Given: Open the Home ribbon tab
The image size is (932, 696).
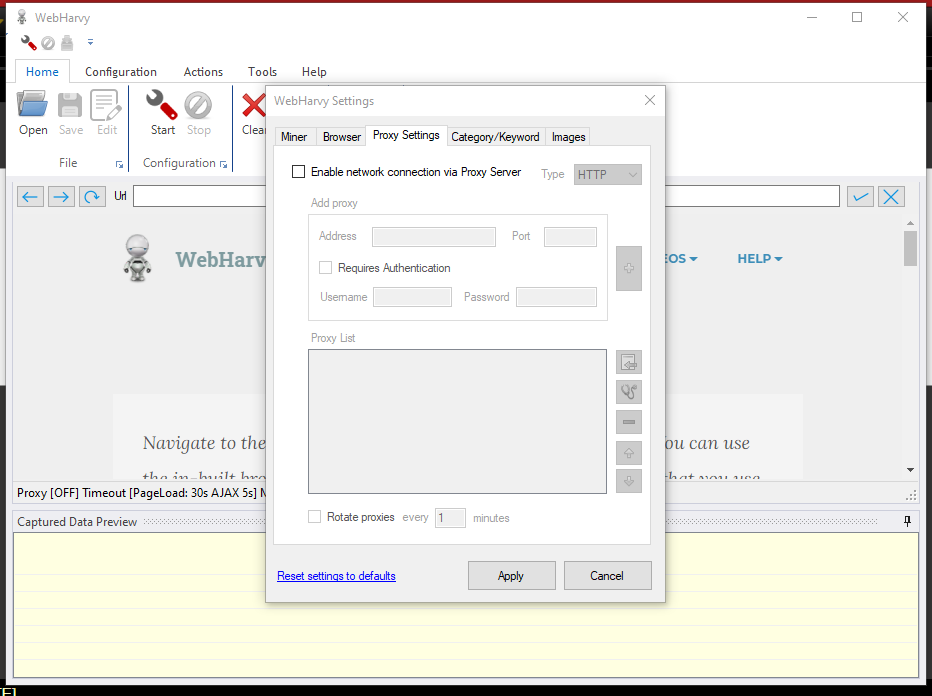Looking at the screenshot, I should pos(42,71).
